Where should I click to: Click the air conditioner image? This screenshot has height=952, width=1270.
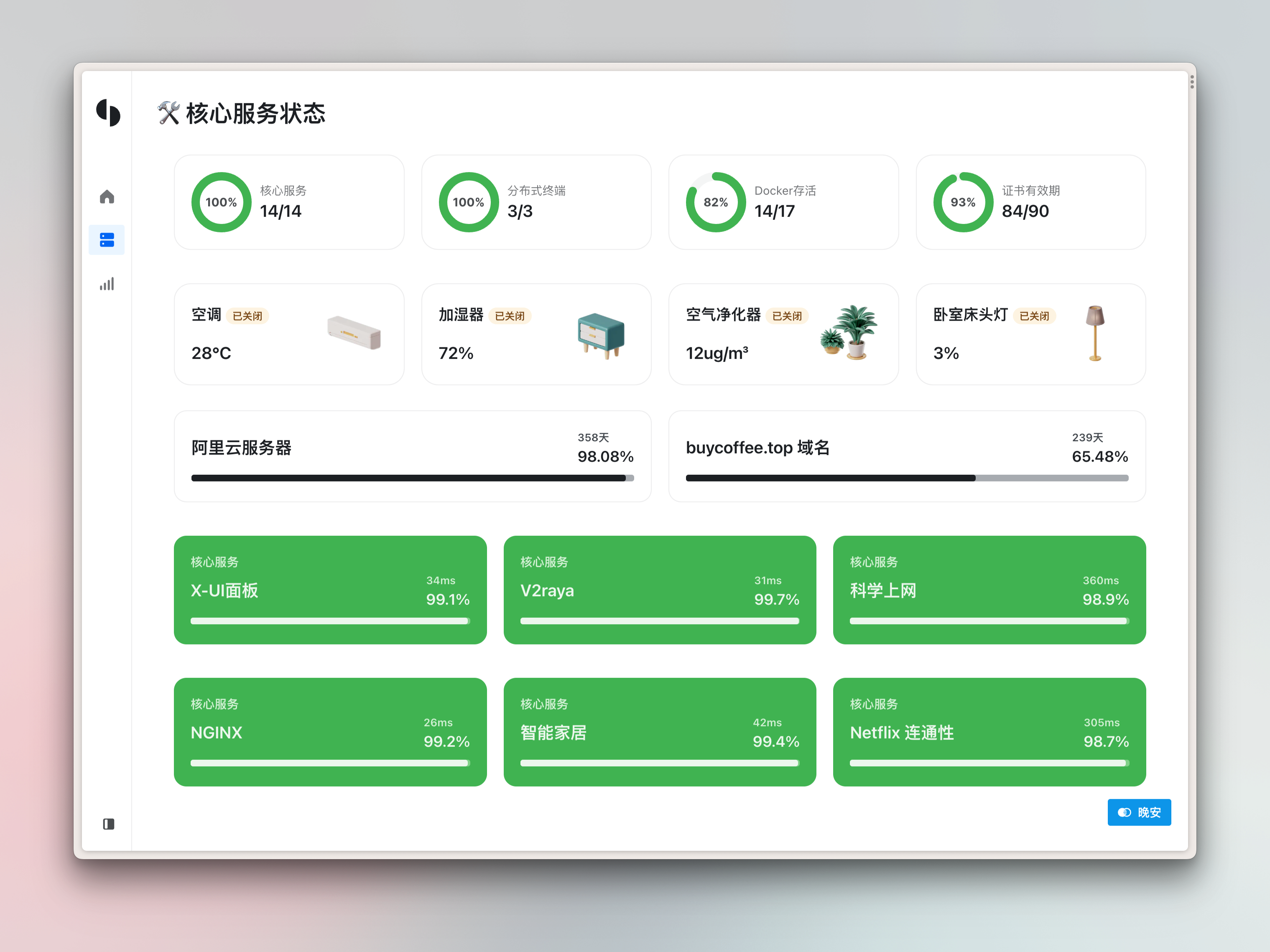point(354,333)
